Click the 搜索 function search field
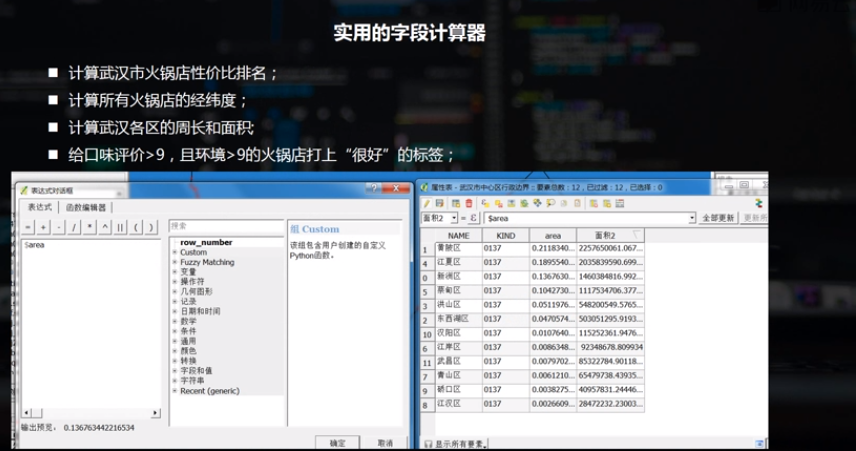The width and height of the screenshot is (856, 451). tap(226, 226)
